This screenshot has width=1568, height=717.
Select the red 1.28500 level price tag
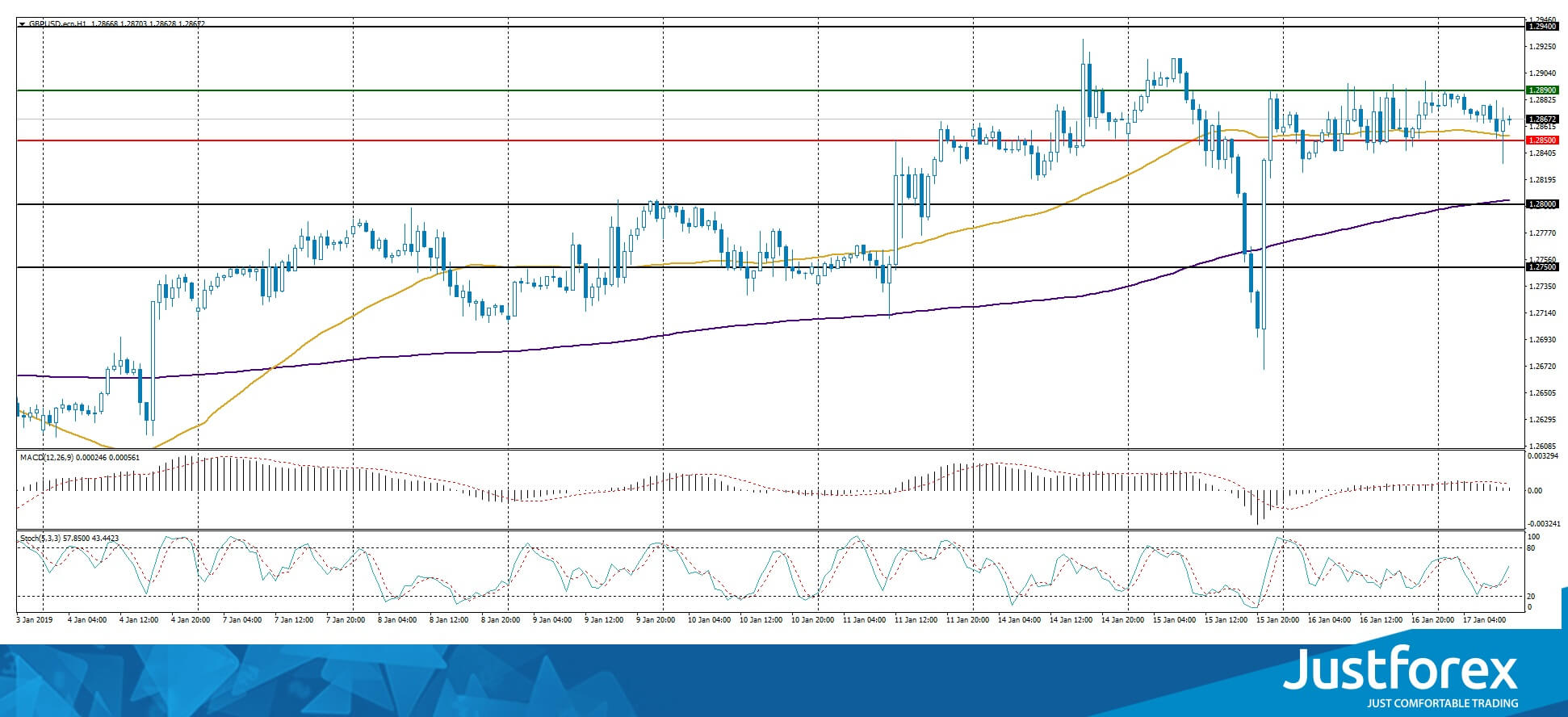(x=1541, y=140)
